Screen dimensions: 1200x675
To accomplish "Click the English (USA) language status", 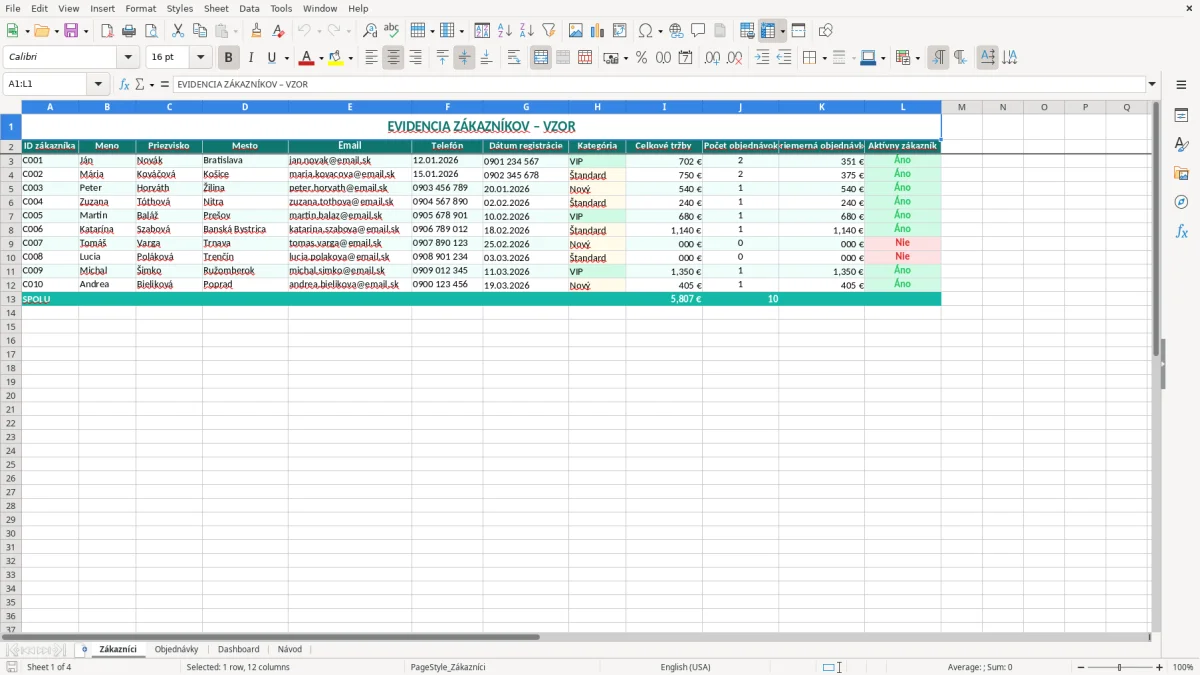I will 686,667.
